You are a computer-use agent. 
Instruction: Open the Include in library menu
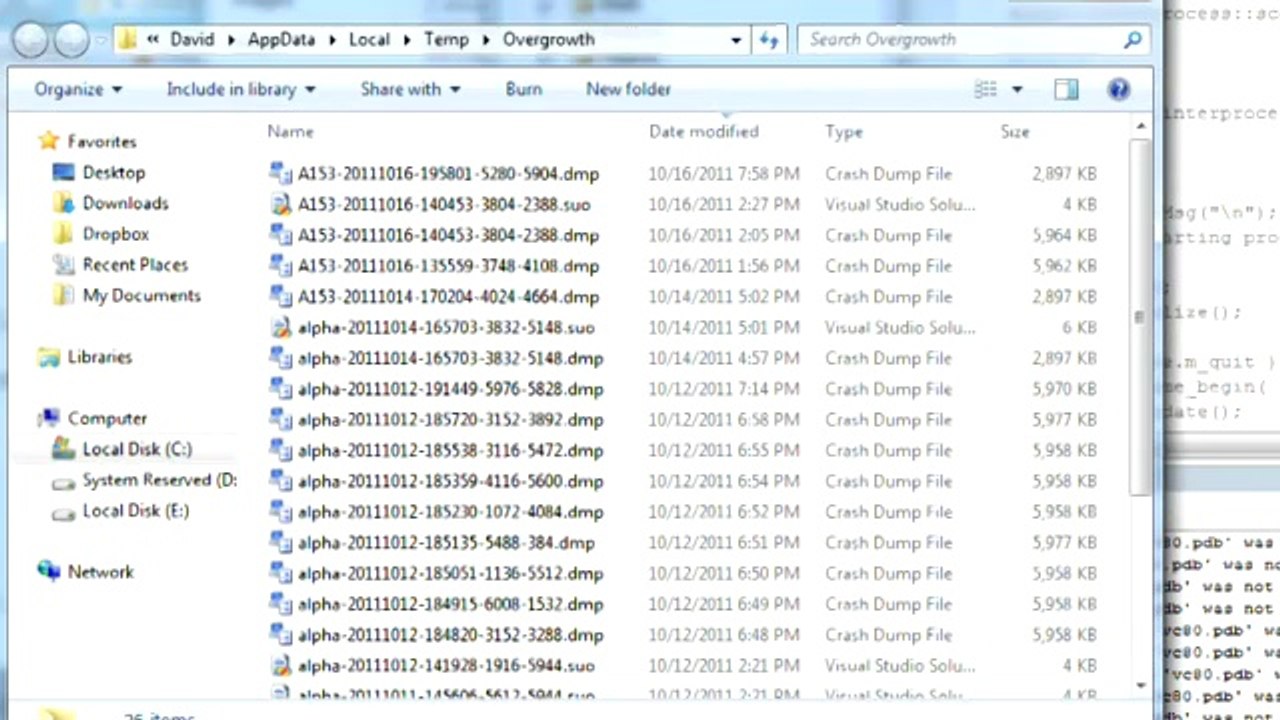click(x=241, y=89)
